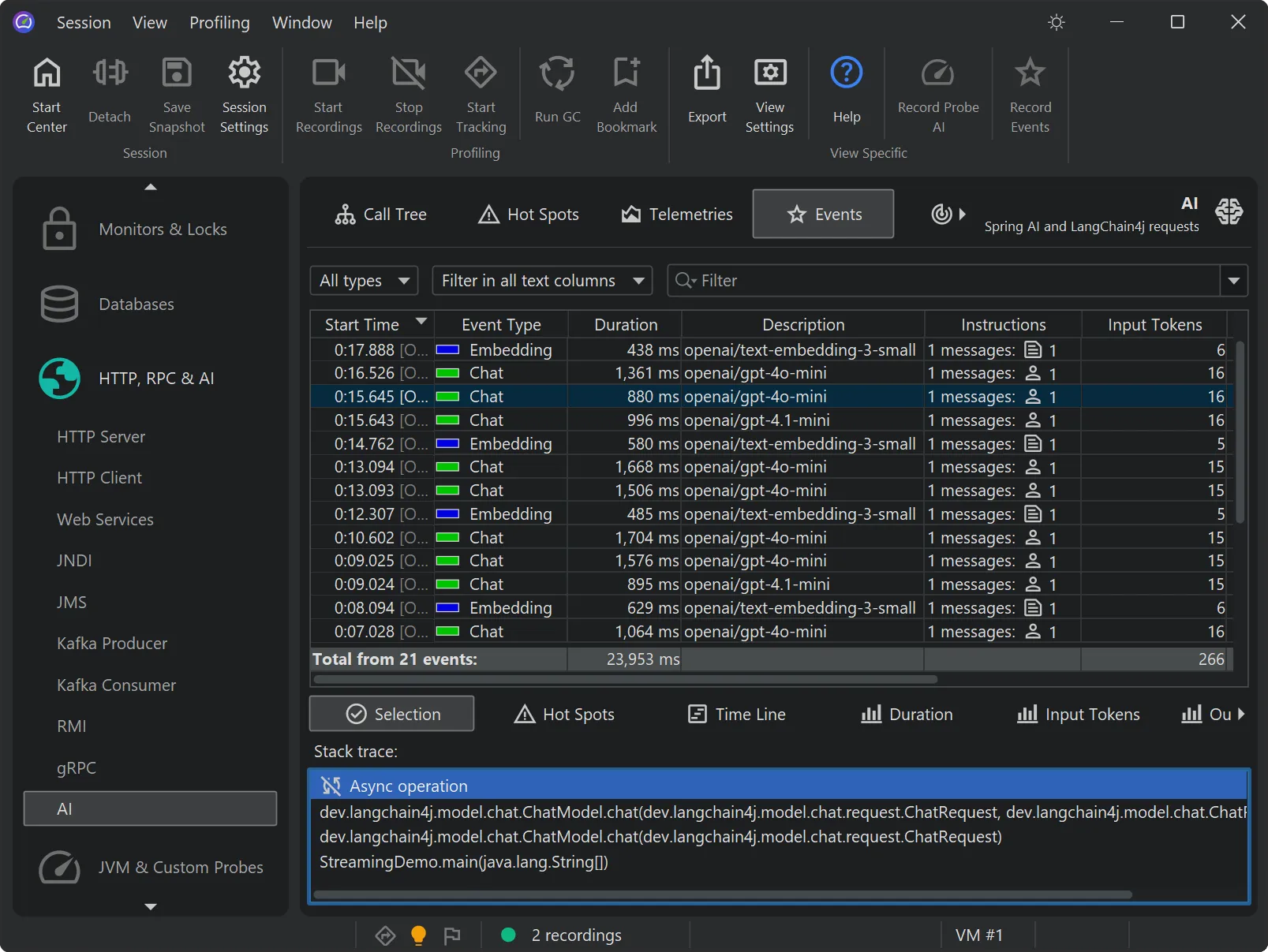Select the 0:17.888 Embedding event row

[x=772, y=349]
